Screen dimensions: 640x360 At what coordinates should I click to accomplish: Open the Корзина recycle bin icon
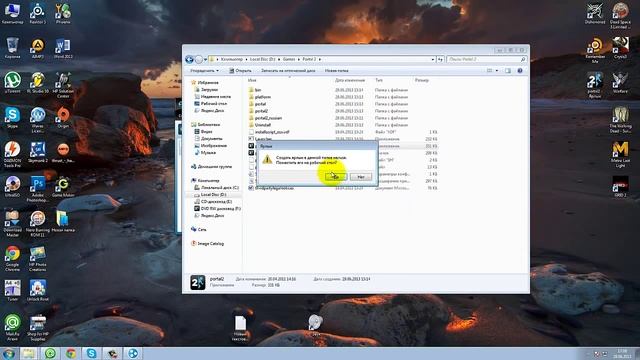click(12, 48)
